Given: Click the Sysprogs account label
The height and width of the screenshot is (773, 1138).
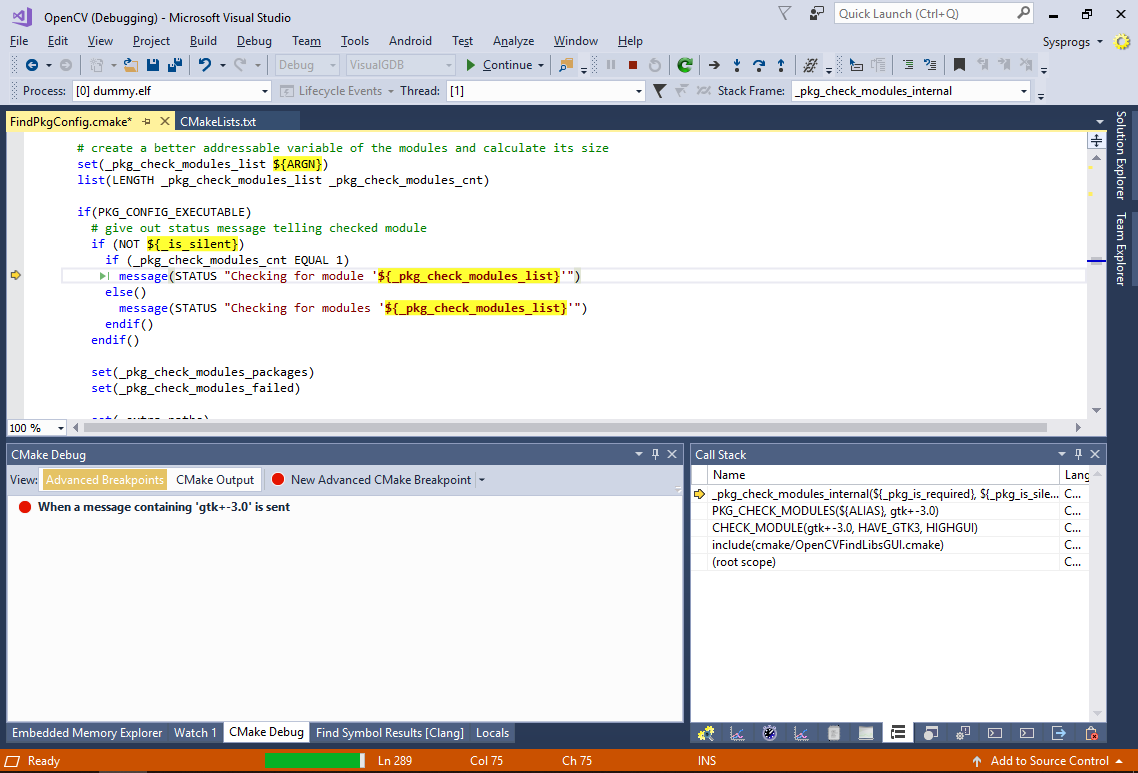Looking at the screenshot, I should (1066, 42).
